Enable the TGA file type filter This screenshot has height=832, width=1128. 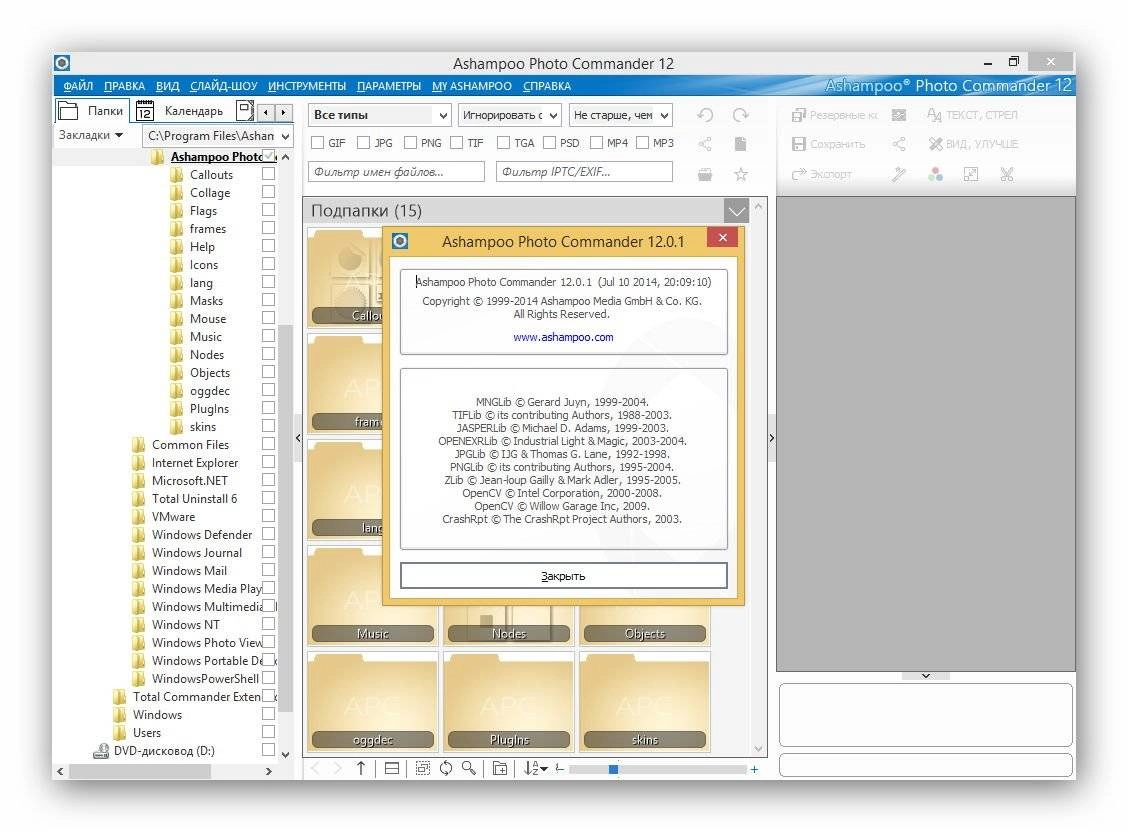(x=504, y=143)
